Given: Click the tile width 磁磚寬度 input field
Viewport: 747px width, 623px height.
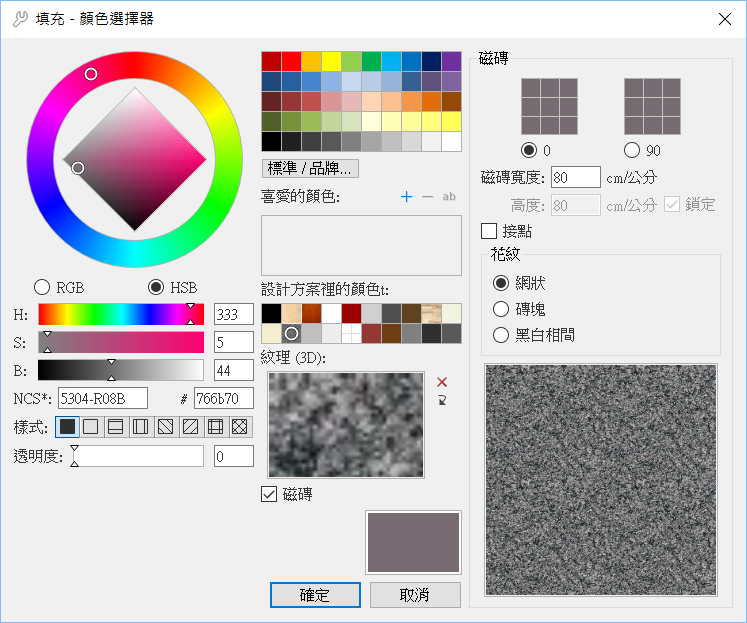Looking at the screenshot, I should click(x=575, y=178).
